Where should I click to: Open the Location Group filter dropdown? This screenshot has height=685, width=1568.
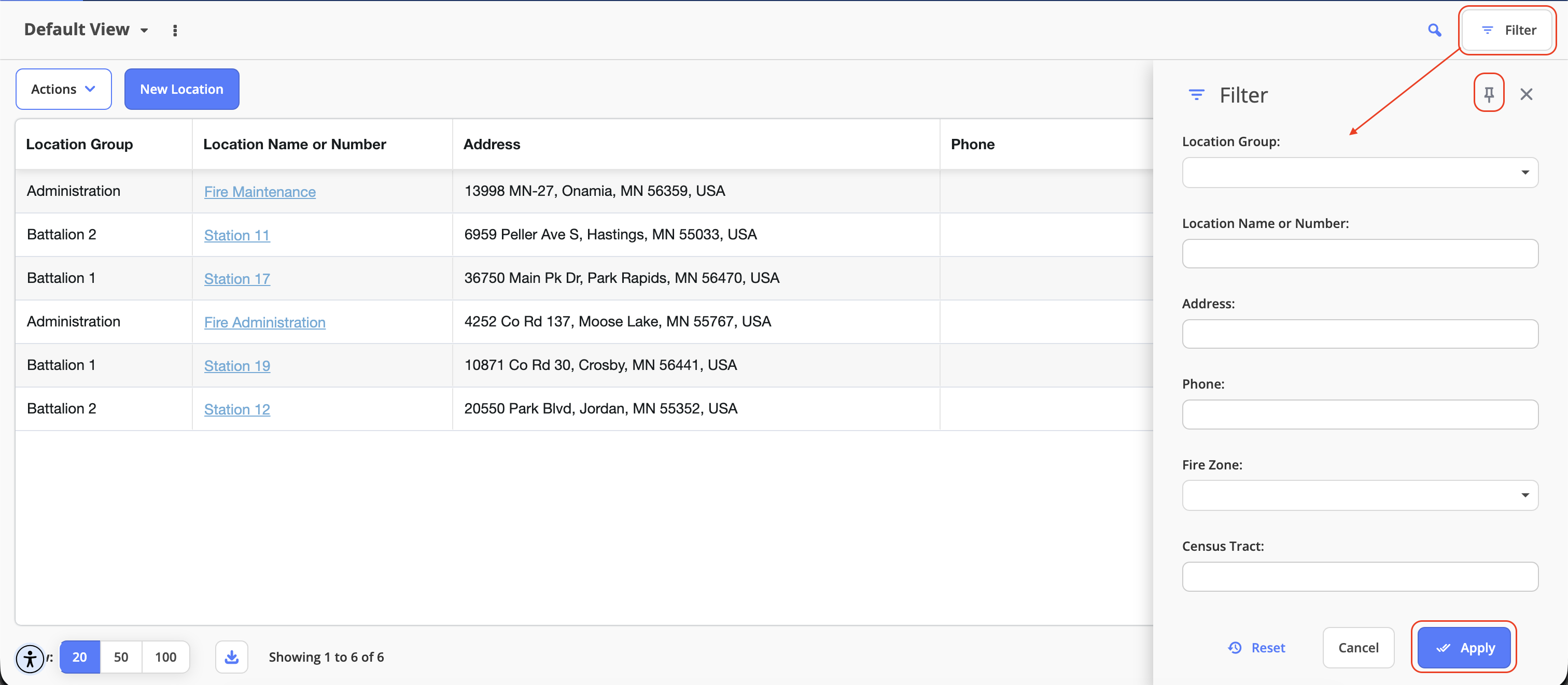click(x=1360, y=173)
